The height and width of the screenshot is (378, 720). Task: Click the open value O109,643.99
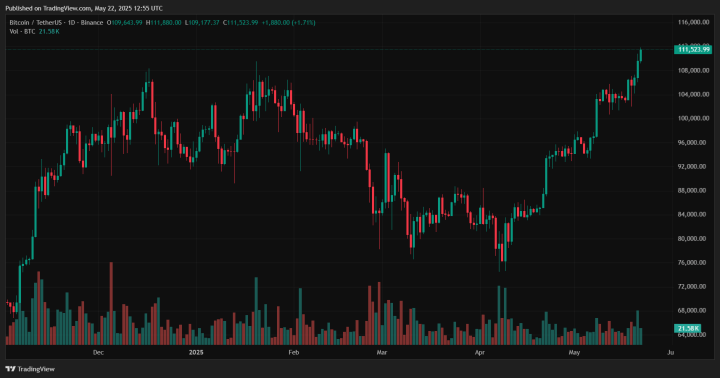(124, 23)
